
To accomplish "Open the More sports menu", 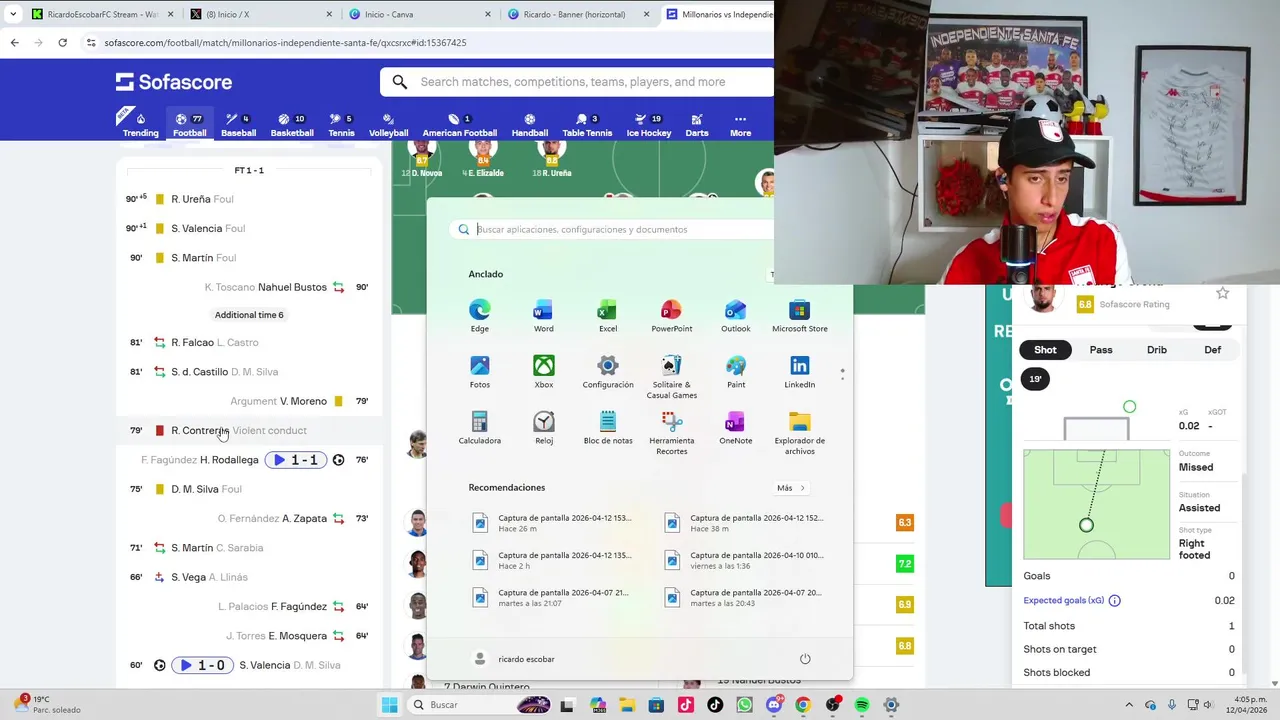I will (x=740, y=125).
